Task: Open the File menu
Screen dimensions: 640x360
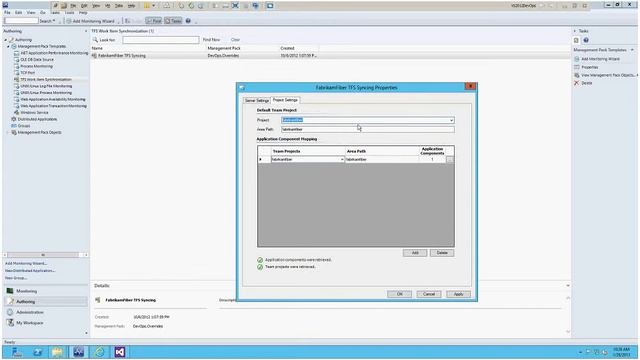Action: tap(7, 13)
